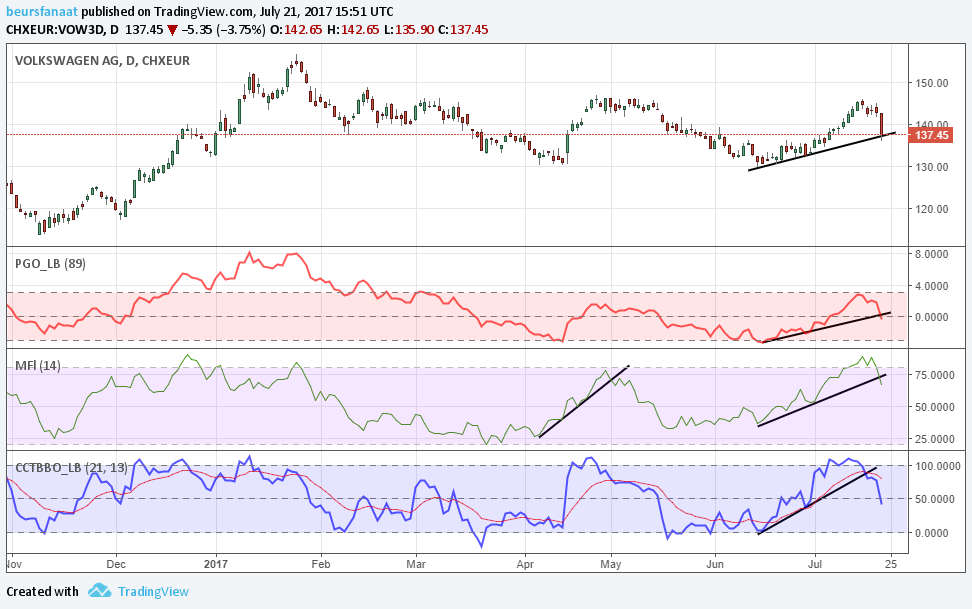This screenshot has width=972, height=609.
Task: Click the 75.0000 MFI axis value
Action: [x=934, y=375]
